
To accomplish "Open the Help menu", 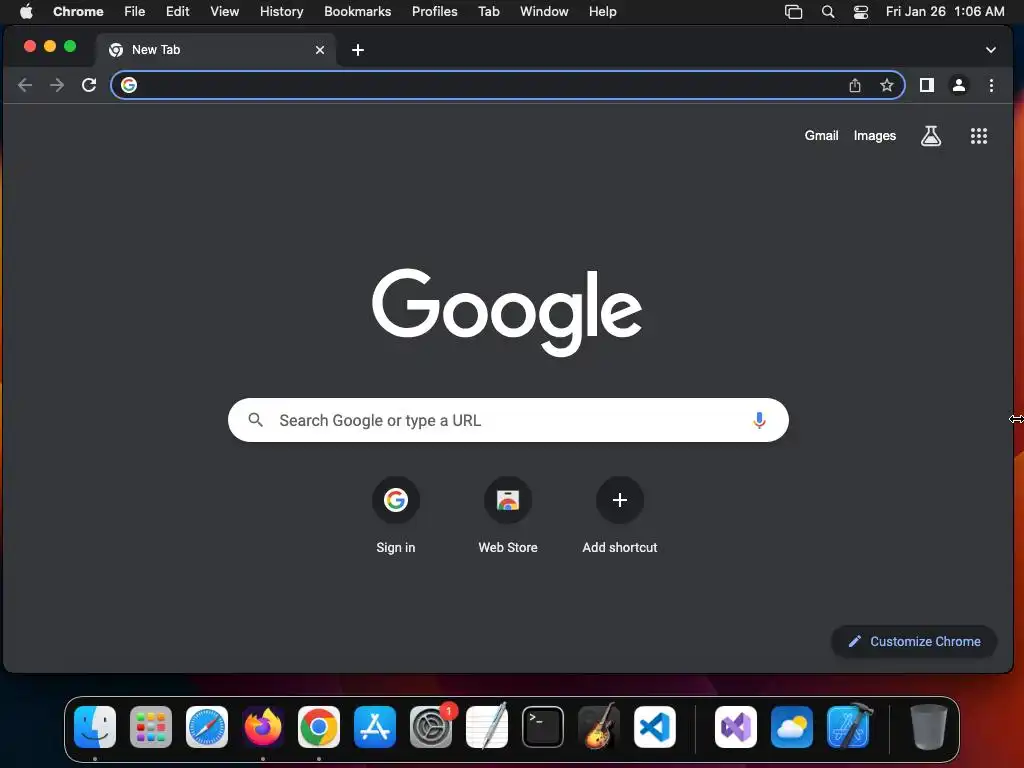I will (602, 11).
